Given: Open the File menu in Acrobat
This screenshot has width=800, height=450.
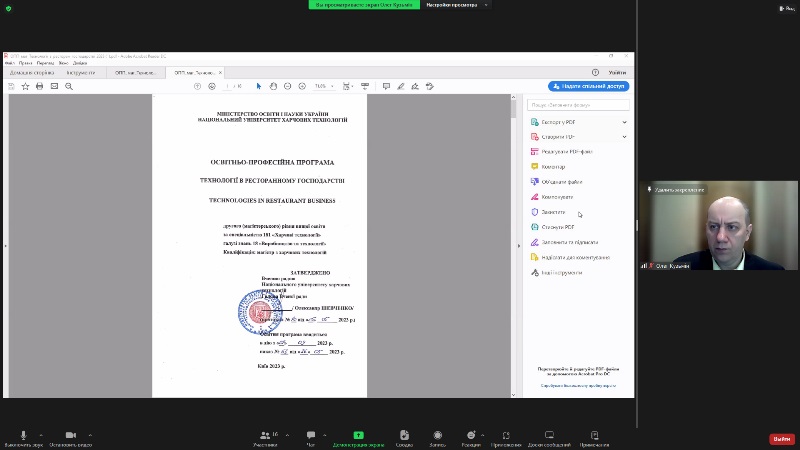Looking at the screenshot, I should [x=9, y=63].
